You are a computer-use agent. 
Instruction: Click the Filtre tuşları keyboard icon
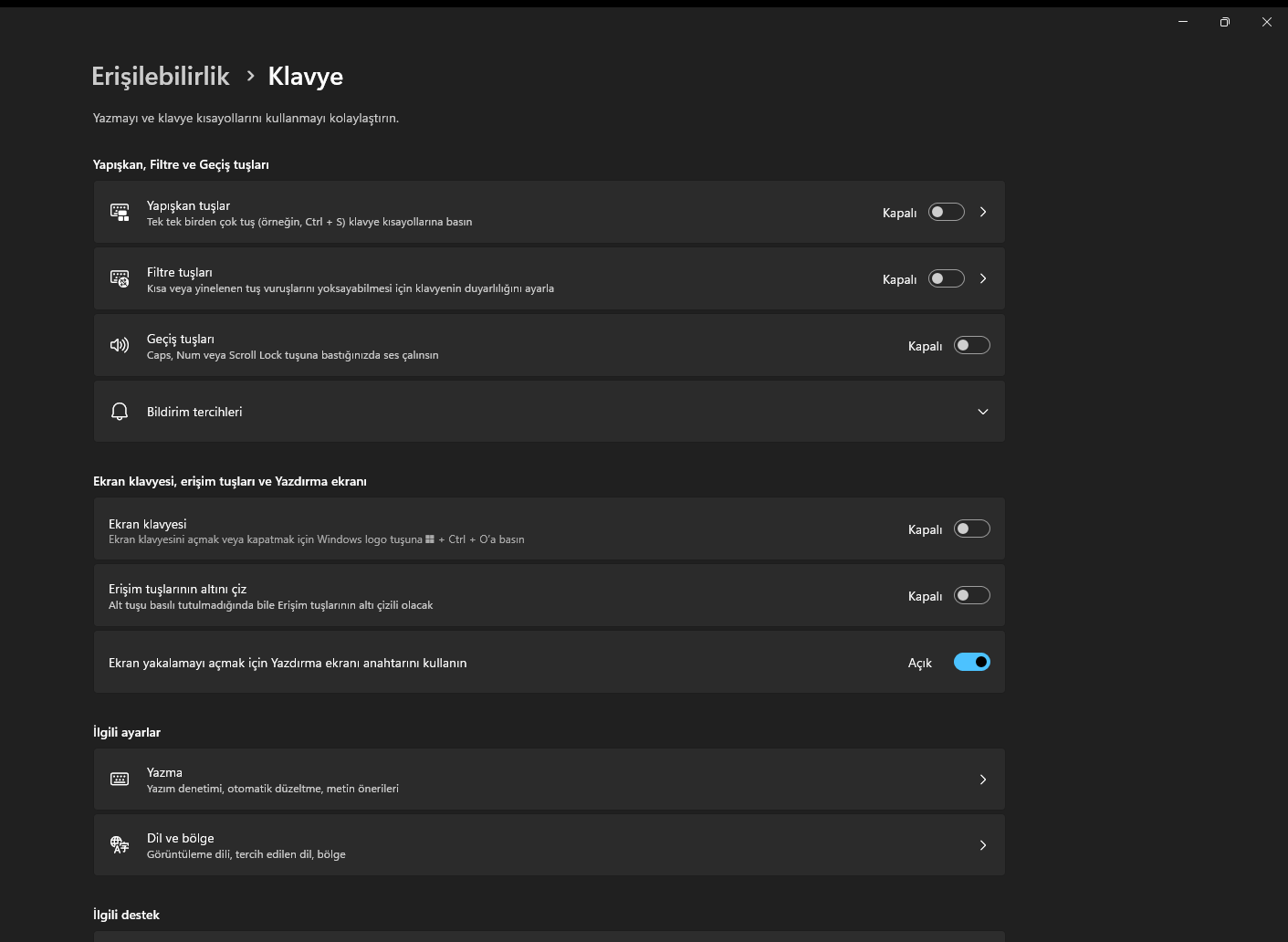(x=120, y=278)
